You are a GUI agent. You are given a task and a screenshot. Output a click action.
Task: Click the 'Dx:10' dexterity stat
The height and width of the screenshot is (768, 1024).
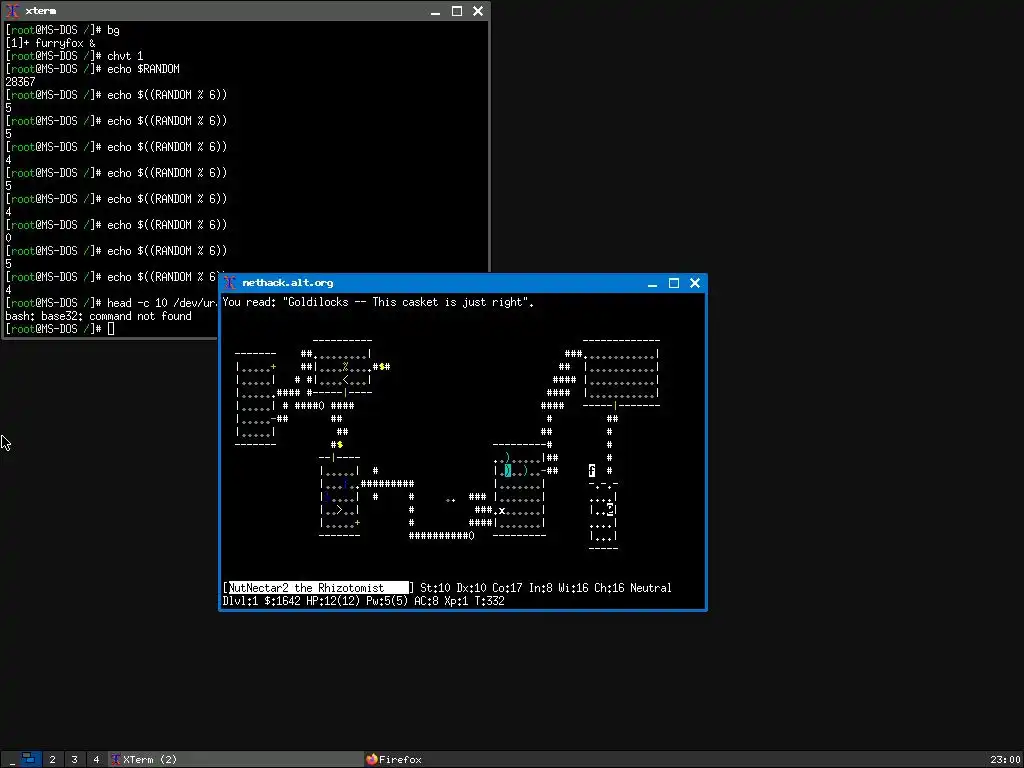[x=471, y=588]
